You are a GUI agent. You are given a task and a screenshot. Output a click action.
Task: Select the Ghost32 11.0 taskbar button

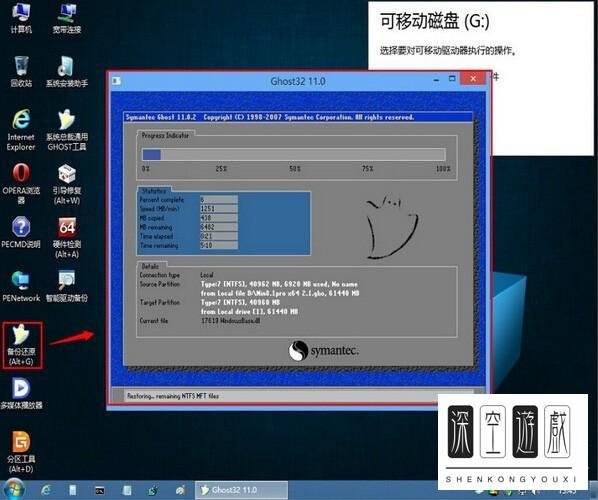(241, 490)
